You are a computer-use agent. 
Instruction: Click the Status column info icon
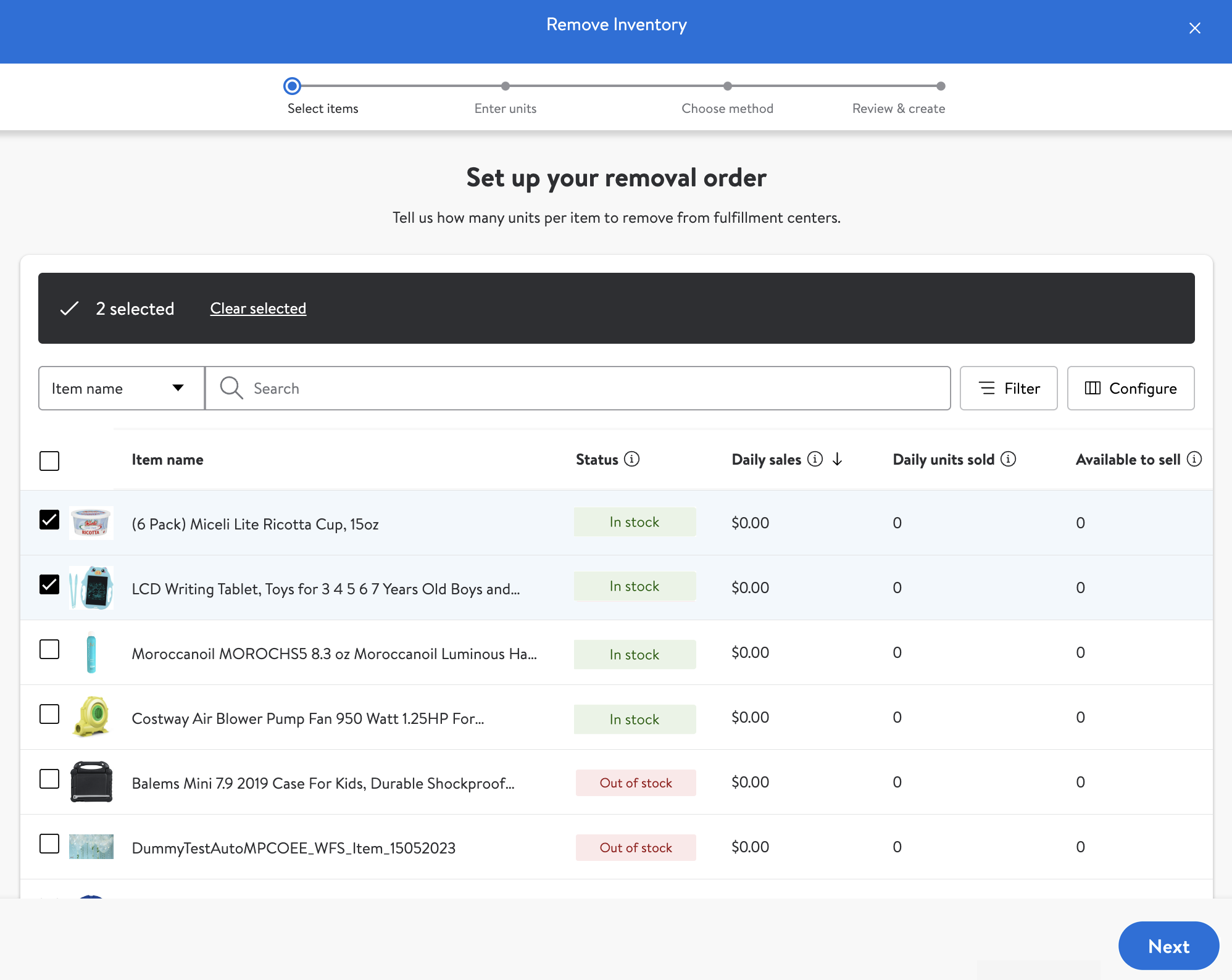pyautogui.click(x=631, y=459)
